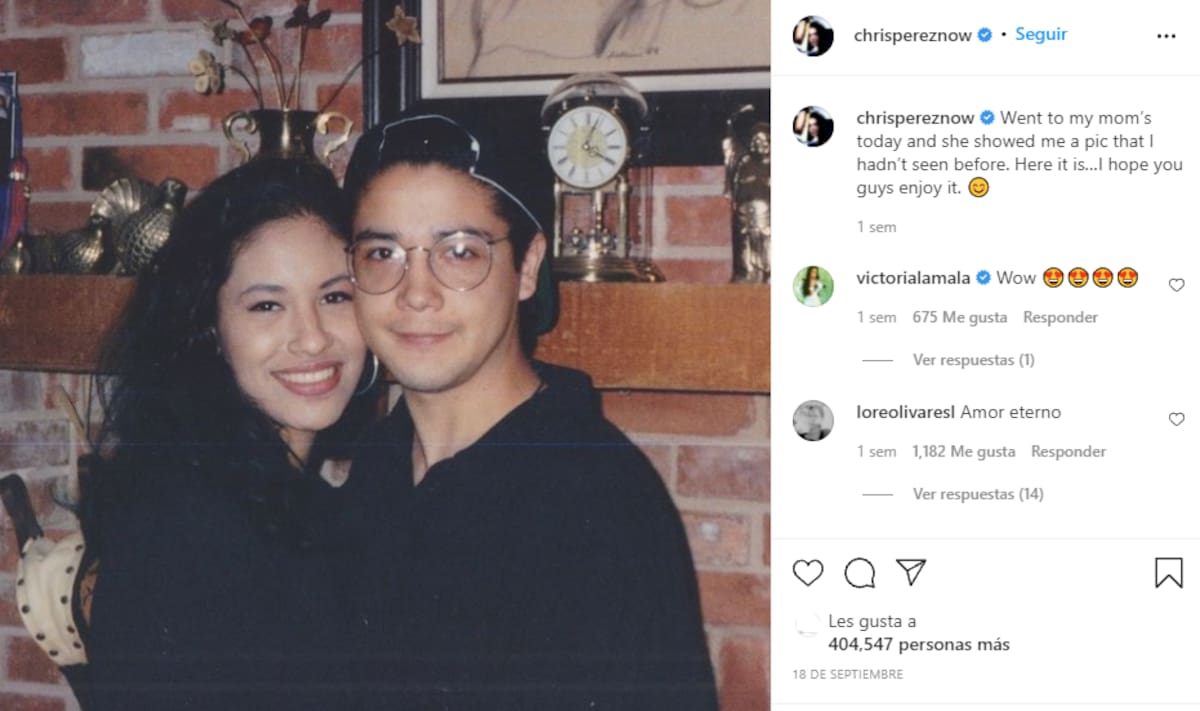The width and height of the screenshot is (1200, 711).
Task: Reply to loreolivaresl's comment via Responder
Action: (x=1068, y=452)
